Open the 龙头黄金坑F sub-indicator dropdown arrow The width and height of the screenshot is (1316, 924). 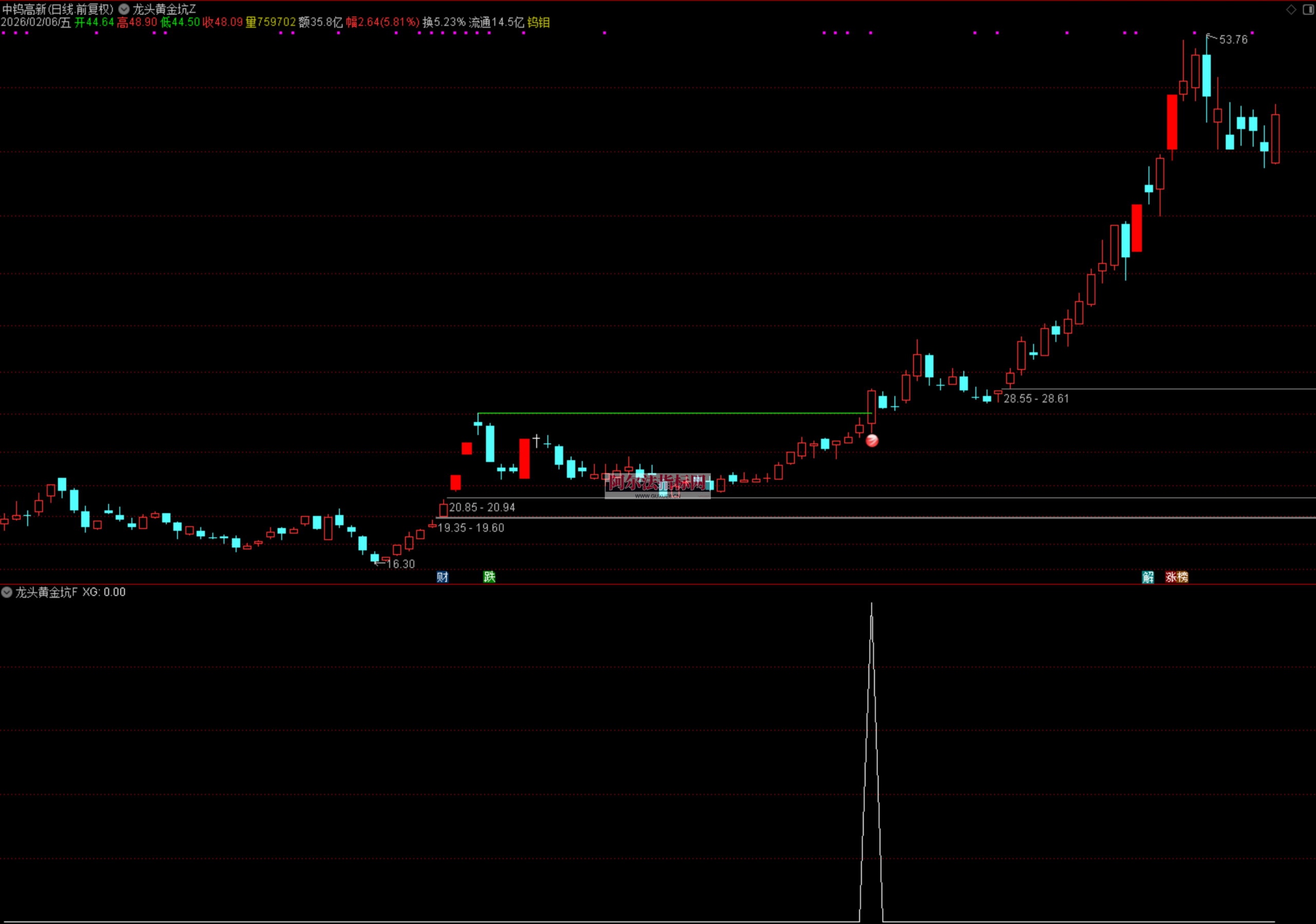7,592
